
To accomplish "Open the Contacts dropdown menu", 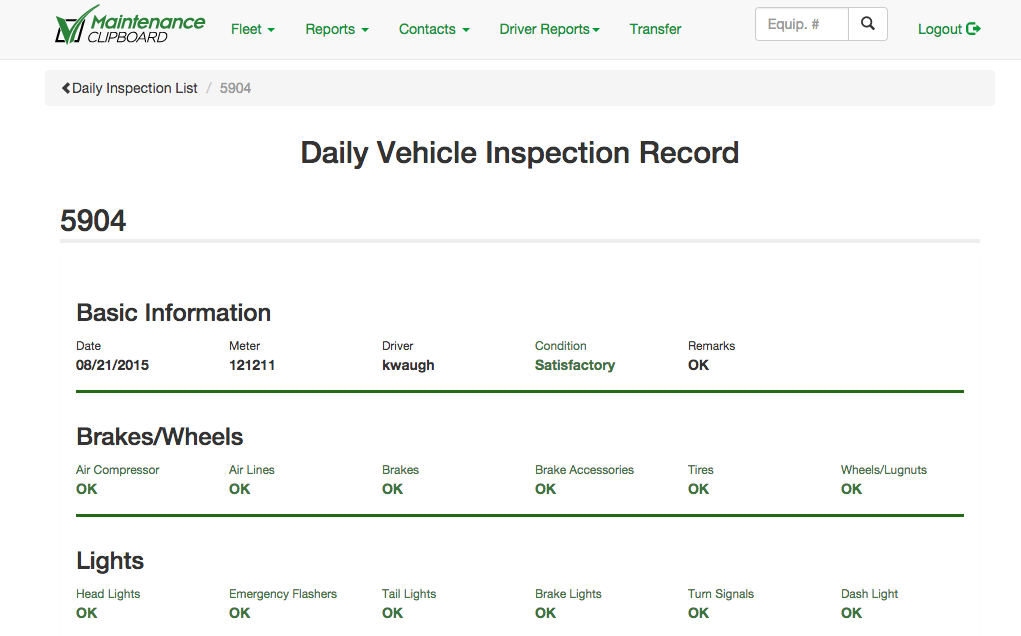I will tap(434, 29).
